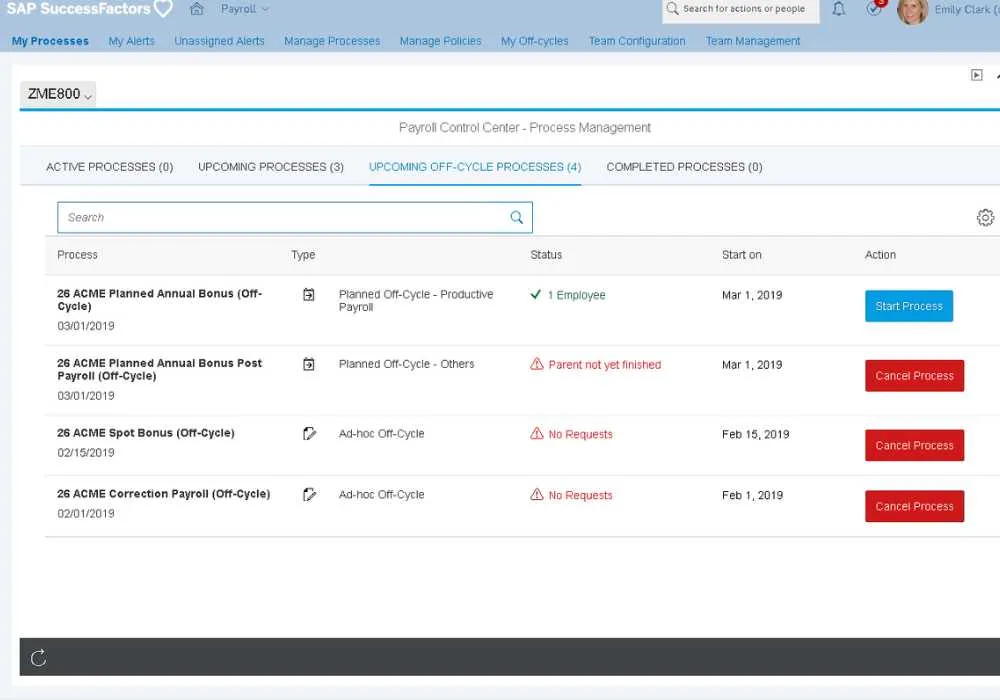The height and width of the screenshot is (700, 1000).
Task: Open the to-do checkmark icon with badge
Action: pyautogui.click(x=874, y=8)
